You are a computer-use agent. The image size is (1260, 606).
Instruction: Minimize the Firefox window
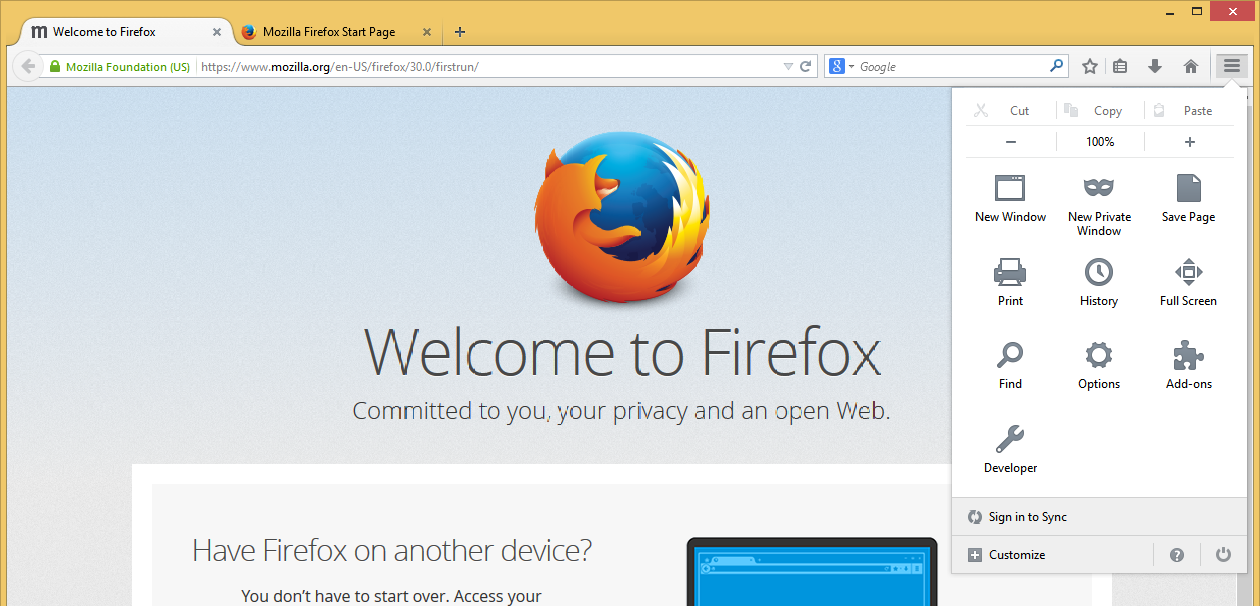[1169, 12]
